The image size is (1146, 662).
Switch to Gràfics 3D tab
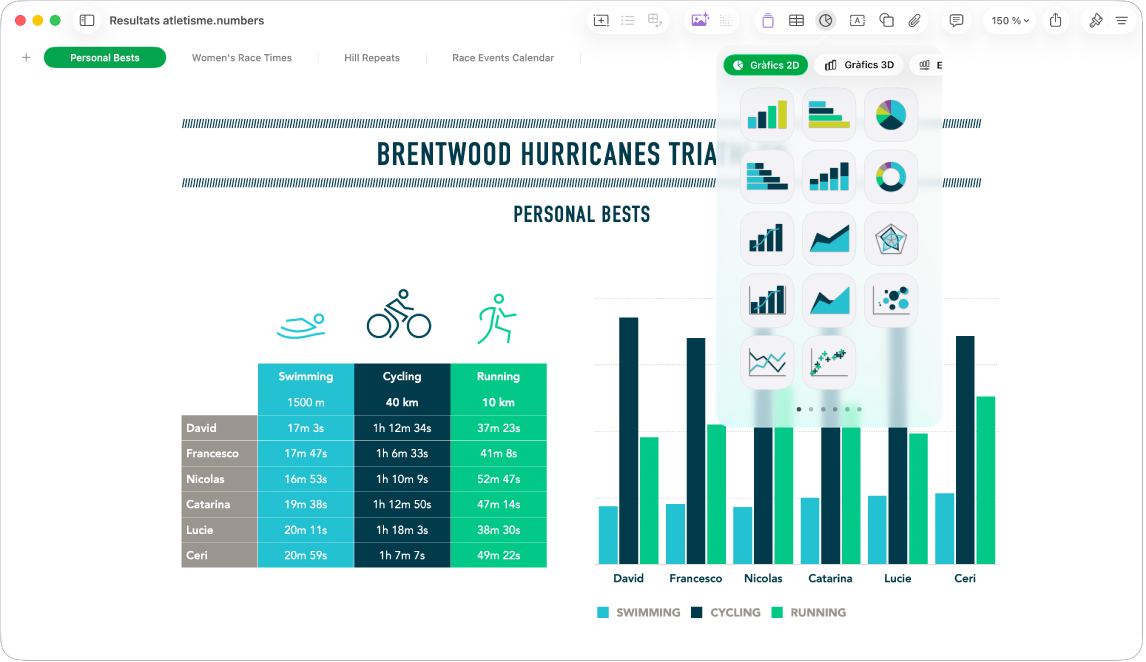click(x=860, y=65)
